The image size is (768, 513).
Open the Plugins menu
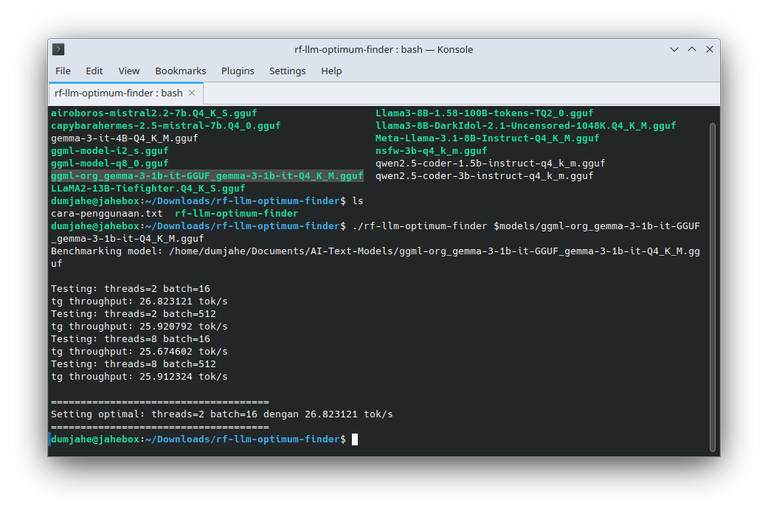(x=237, y=71)
